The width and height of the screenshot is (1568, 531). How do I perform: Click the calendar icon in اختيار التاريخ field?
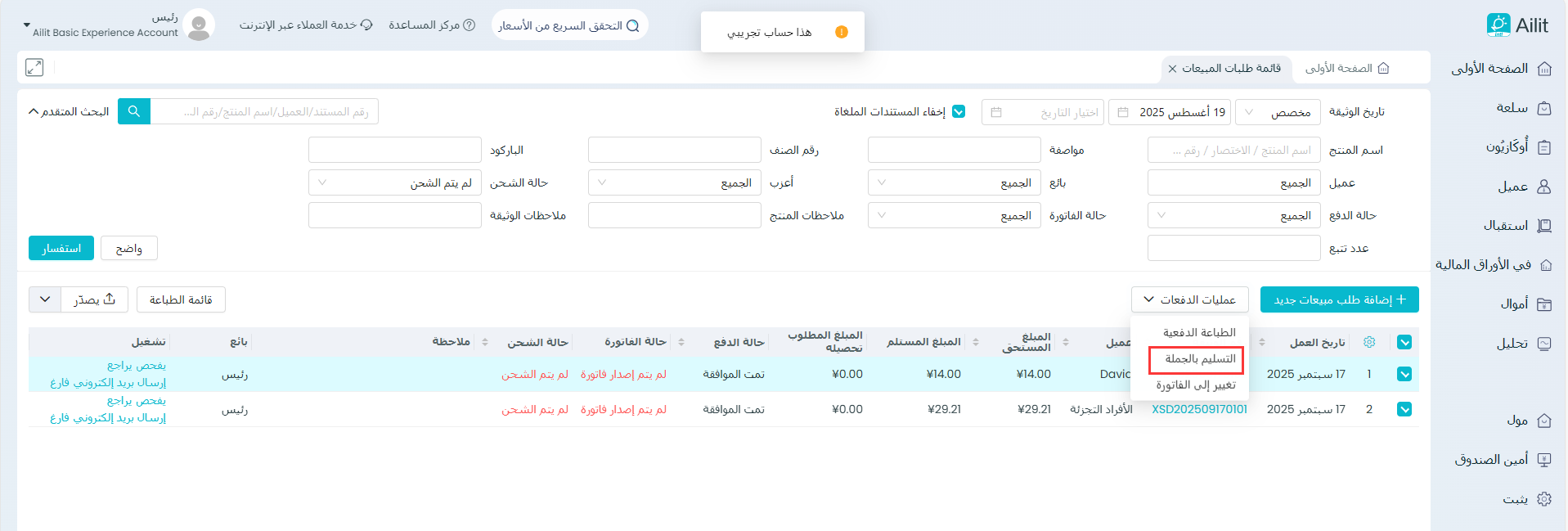pyautogui.click(x=996, y=112)
